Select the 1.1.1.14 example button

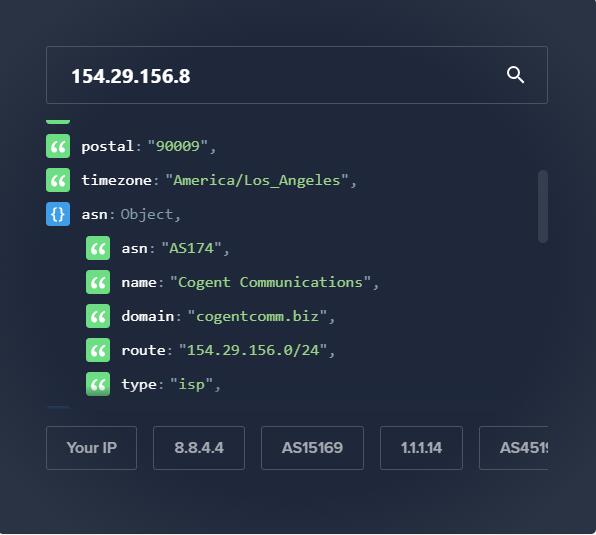(421, 448)
